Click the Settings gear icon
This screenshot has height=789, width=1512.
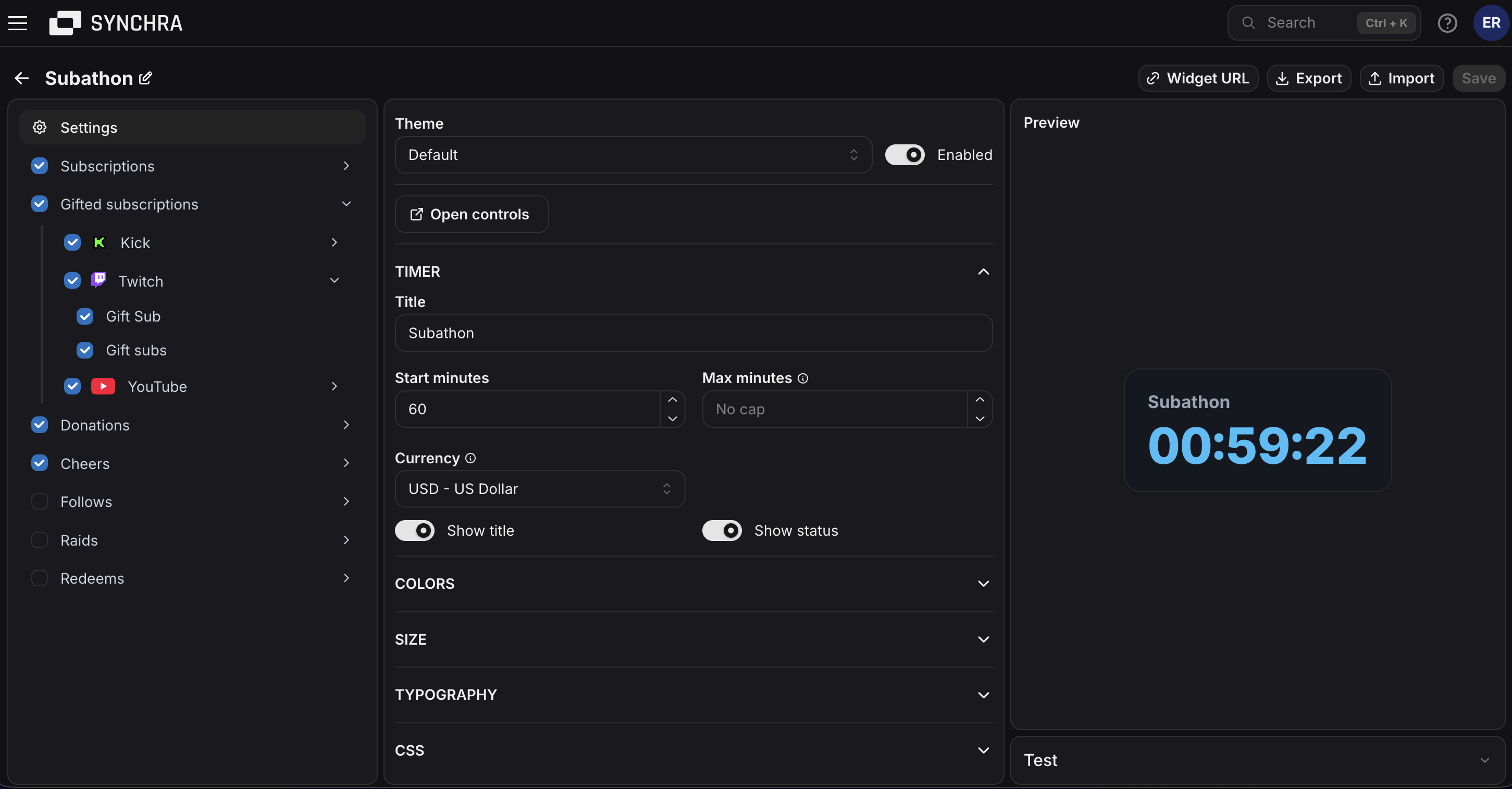(x=39, y=127)
